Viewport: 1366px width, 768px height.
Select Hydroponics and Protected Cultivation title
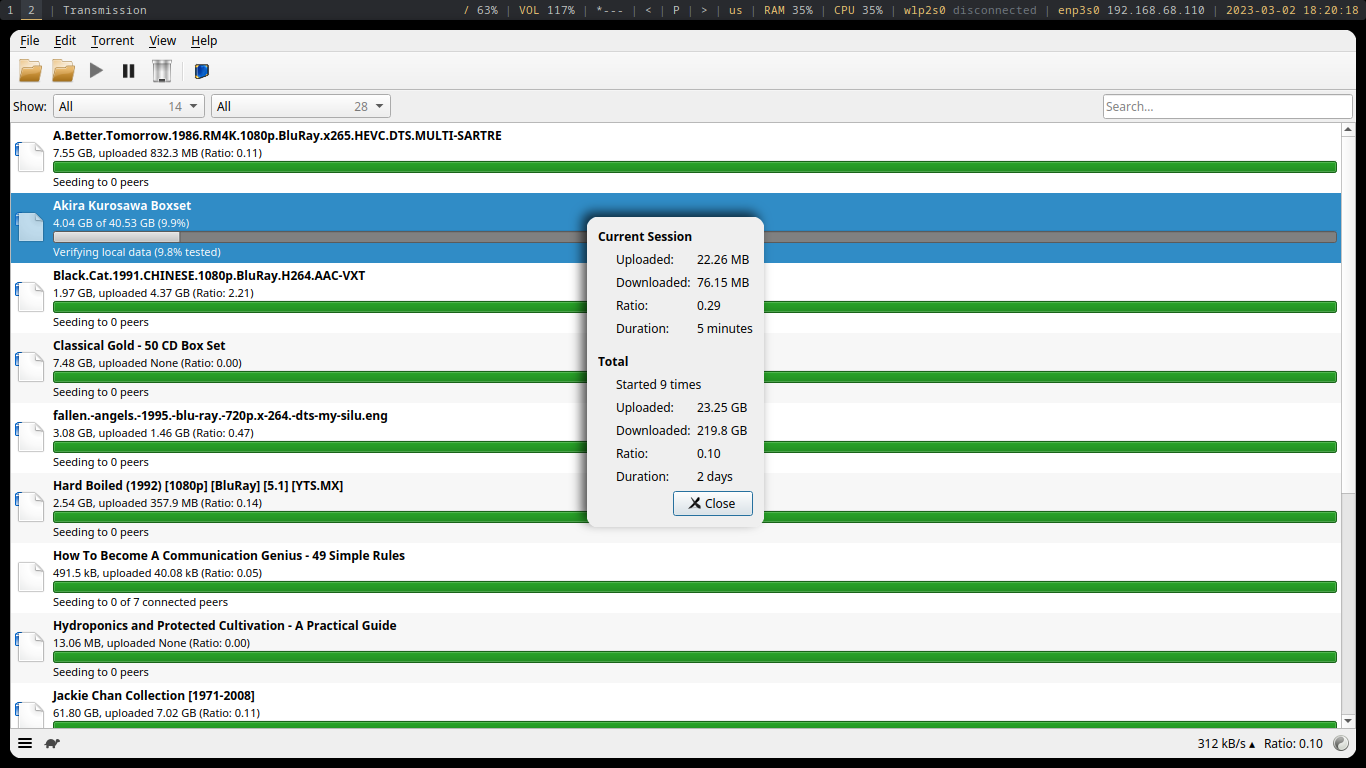[225, 626]
